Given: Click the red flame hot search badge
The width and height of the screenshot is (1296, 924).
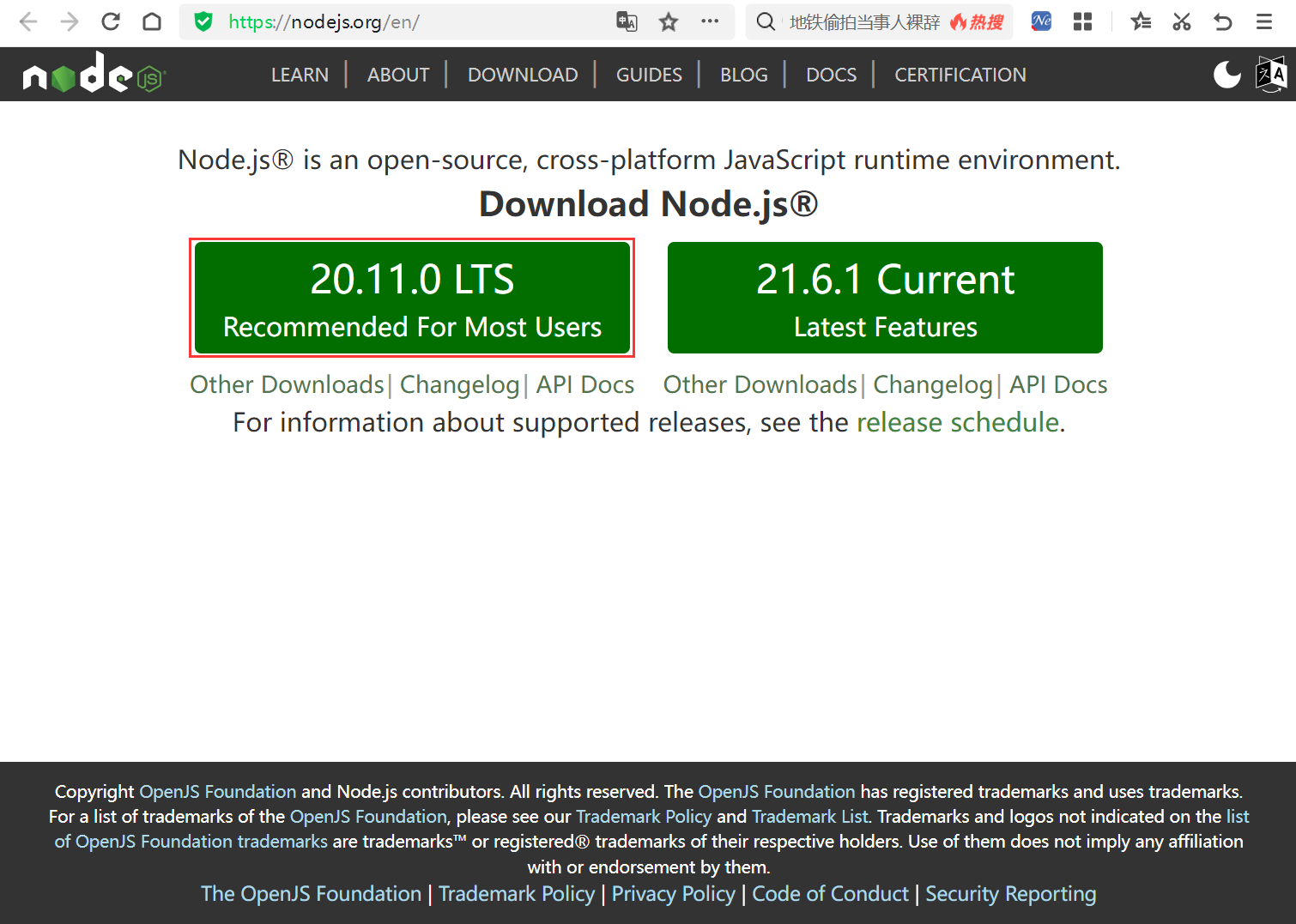Looking at the screenshot, I should coord(977,22).
